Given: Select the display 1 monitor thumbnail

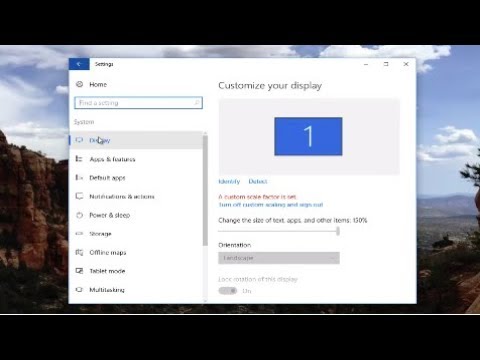Looking at the screenshot, I should 308,136.
